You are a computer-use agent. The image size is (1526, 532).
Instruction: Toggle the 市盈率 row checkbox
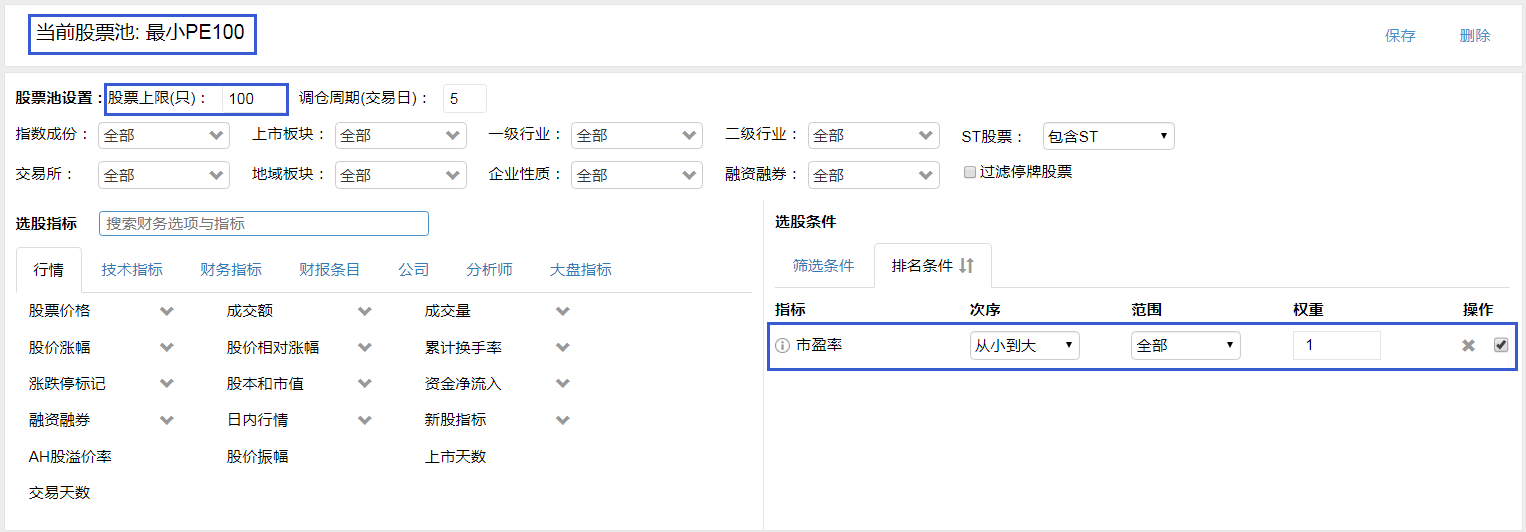click(1500, 345)
